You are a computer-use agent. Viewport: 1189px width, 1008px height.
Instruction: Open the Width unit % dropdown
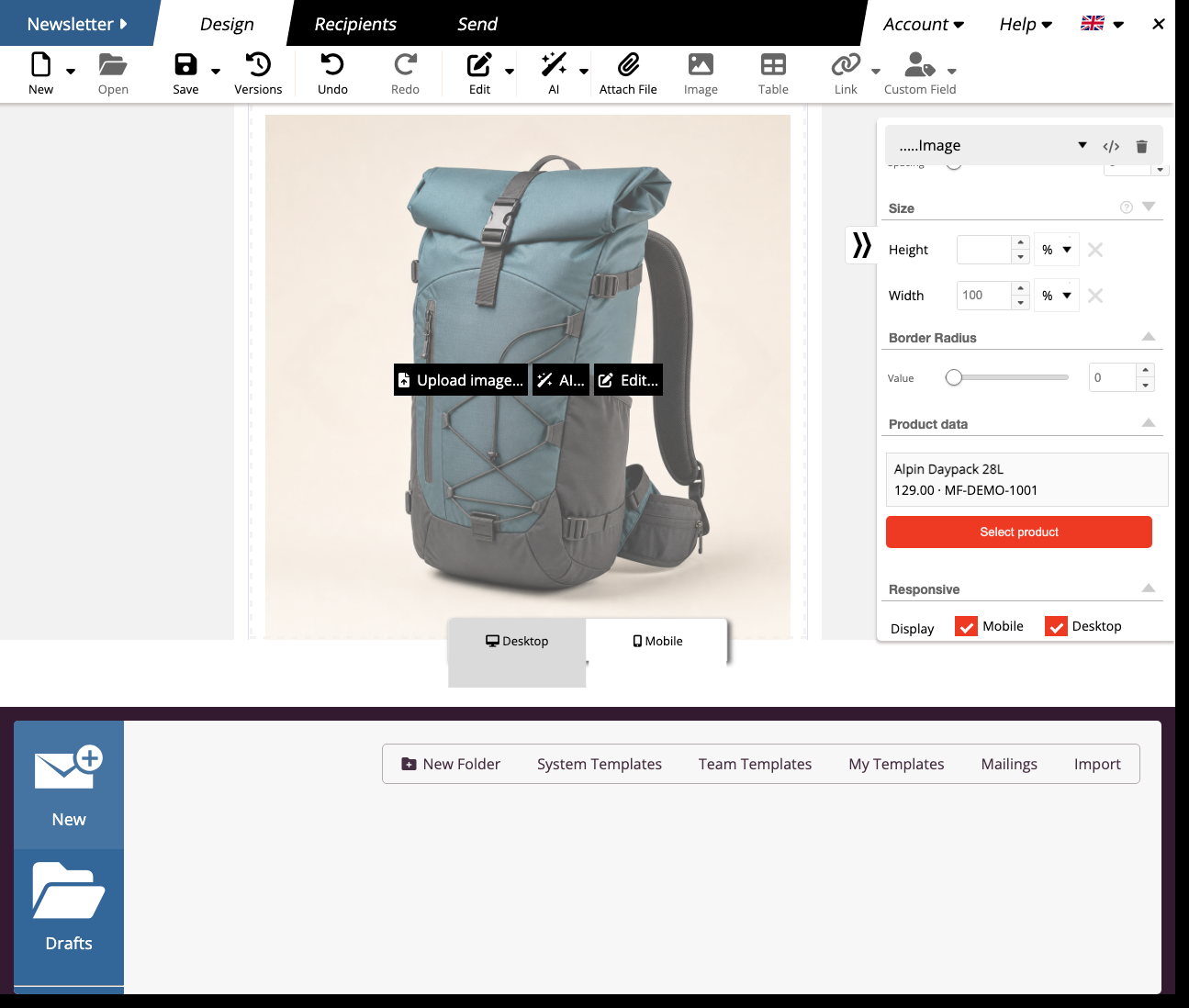click(x=1056, y=296)
